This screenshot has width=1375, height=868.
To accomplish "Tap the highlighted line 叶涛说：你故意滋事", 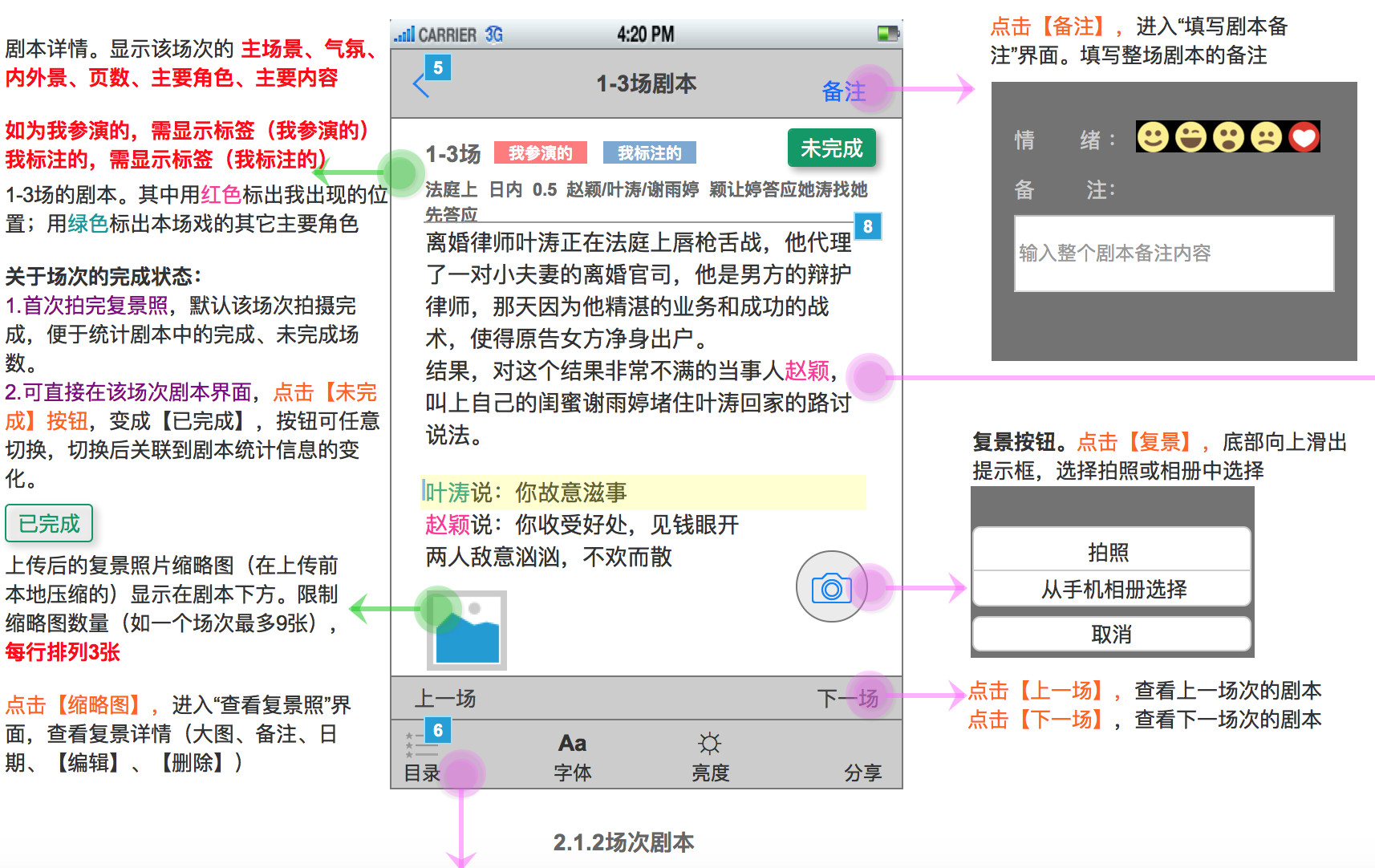I will tap(643, 493).
